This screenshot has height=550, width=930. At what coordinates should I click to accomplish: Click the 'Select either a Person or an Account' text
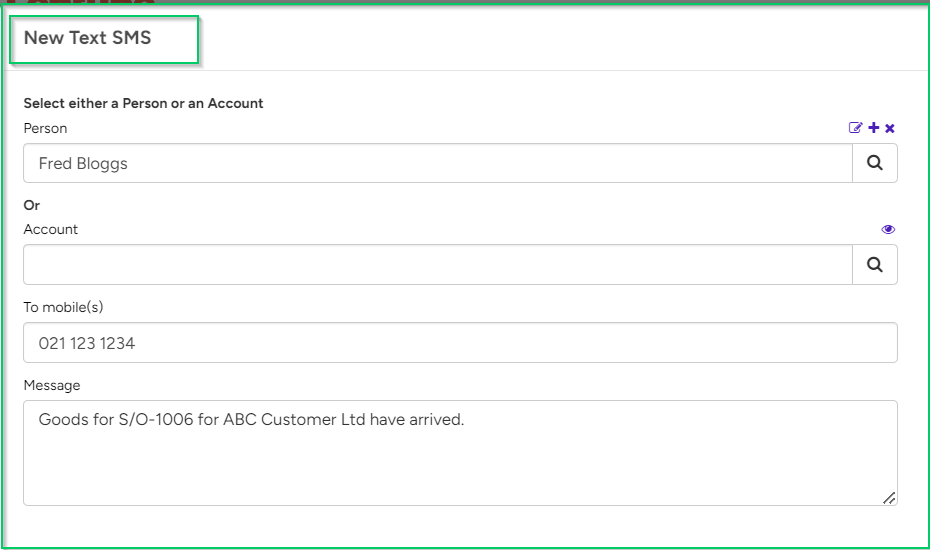tap(143, 103)
